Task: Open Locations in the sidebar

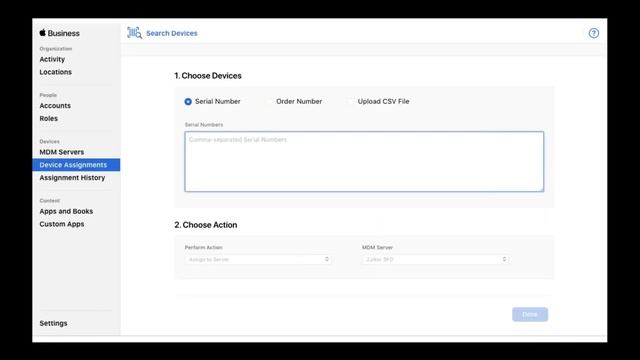Action: pos(56,72)
